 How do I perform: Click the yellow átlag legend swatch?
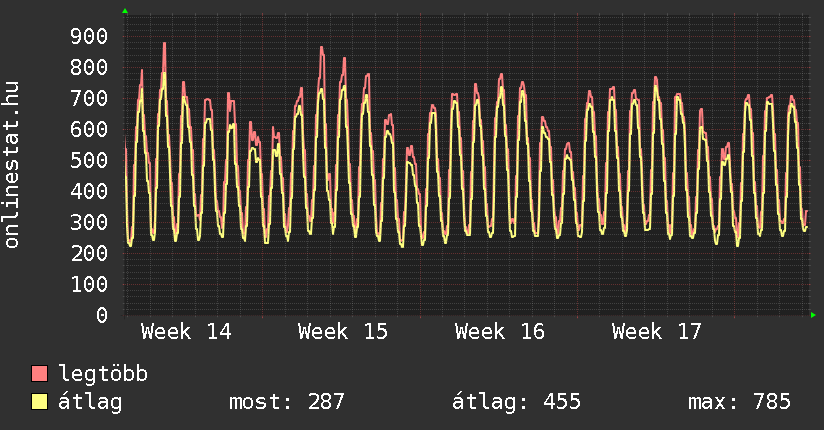[x=40, y=402]
